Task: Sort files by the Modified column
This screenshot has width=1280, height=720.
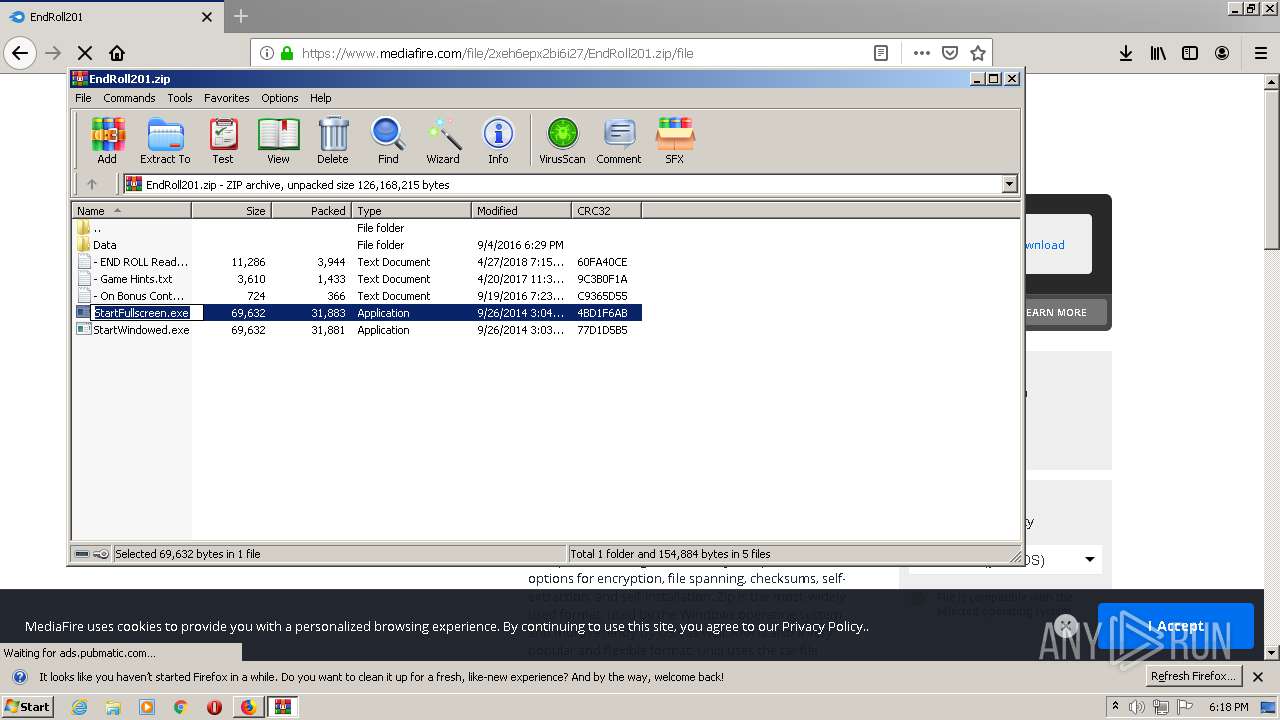Action: (x=521, y=210)
